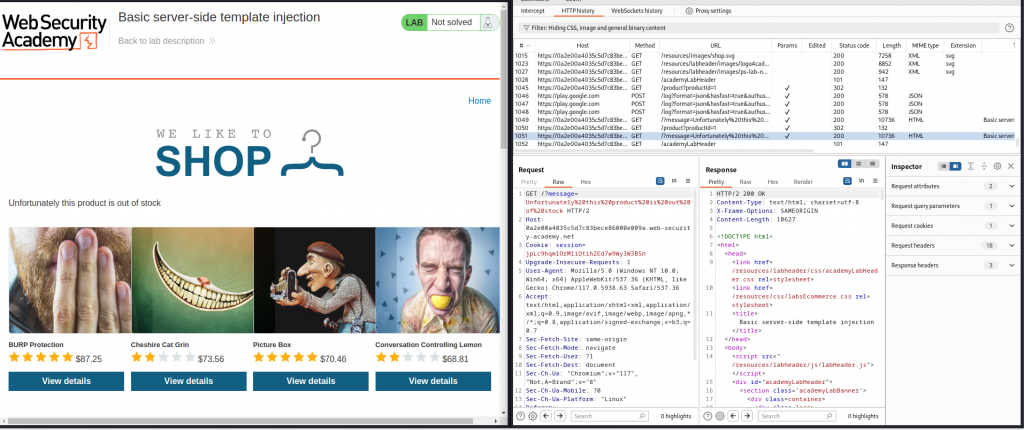Expand the Response headers section

point(954,265)
